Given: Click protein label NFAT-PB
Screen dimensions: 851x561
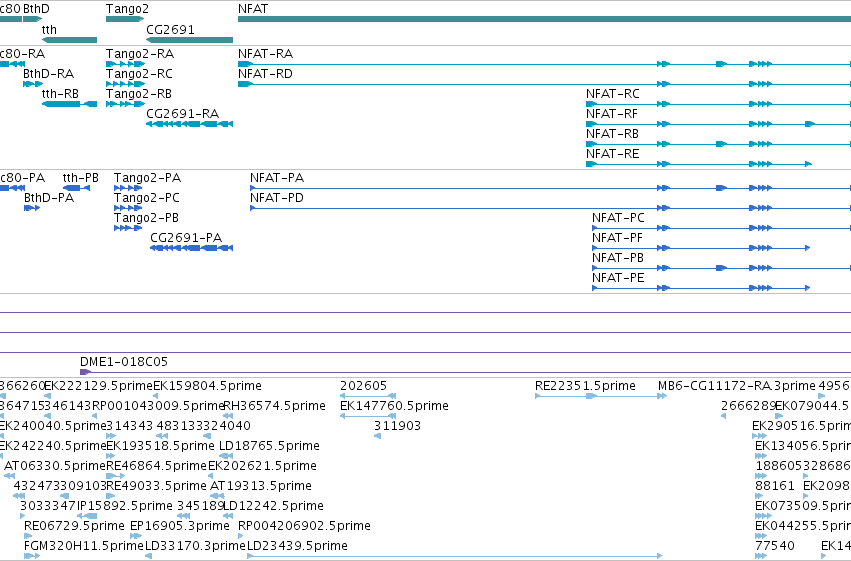Looking at the screenshot, I should [618, 258].
